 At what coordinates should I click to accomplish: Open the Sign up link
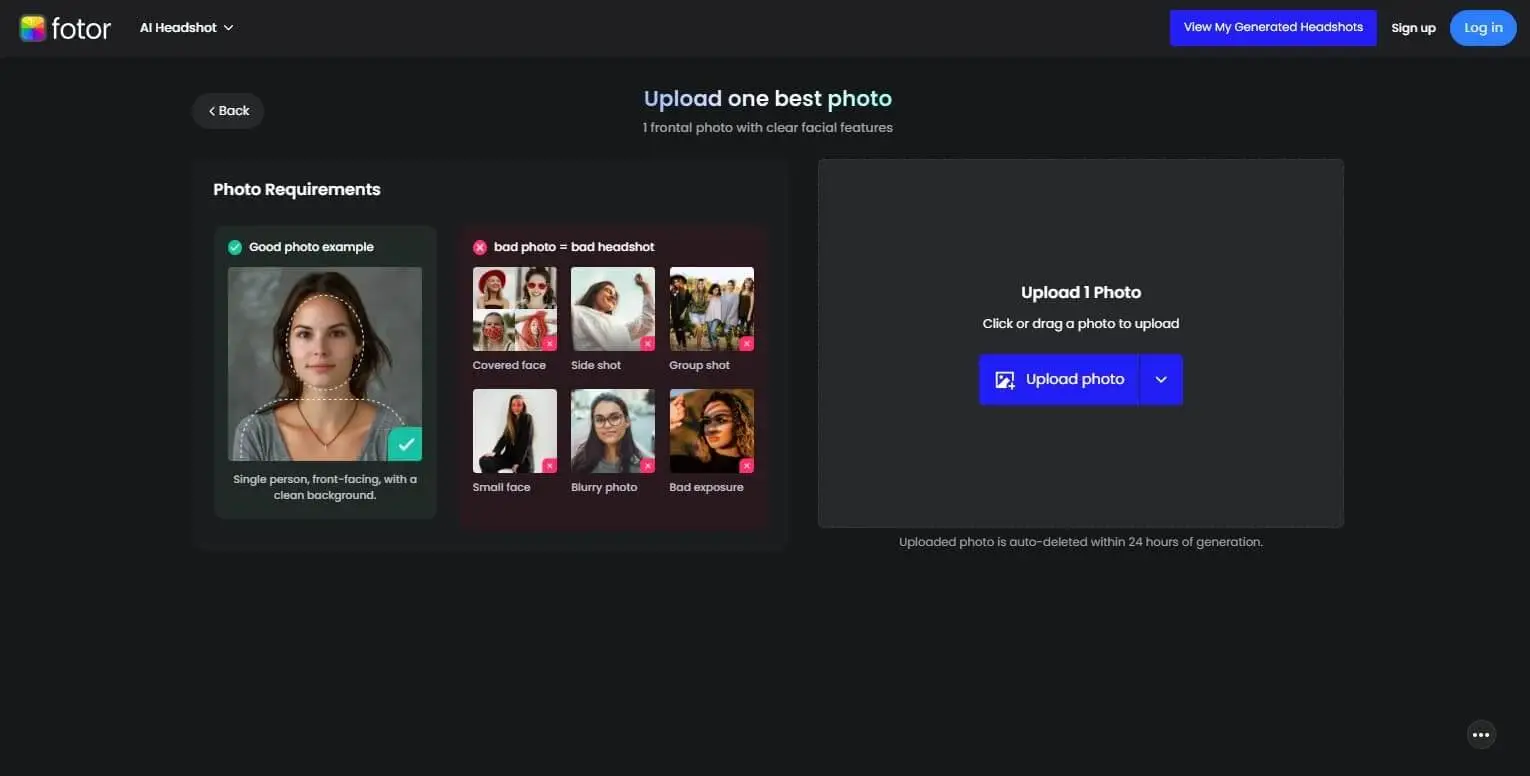click(1413, 28)
